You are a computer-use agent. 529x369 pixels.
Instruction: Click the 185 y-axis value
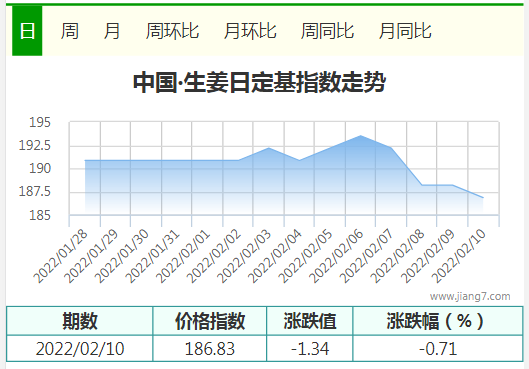pyautogui.click(x=40, y=215)
